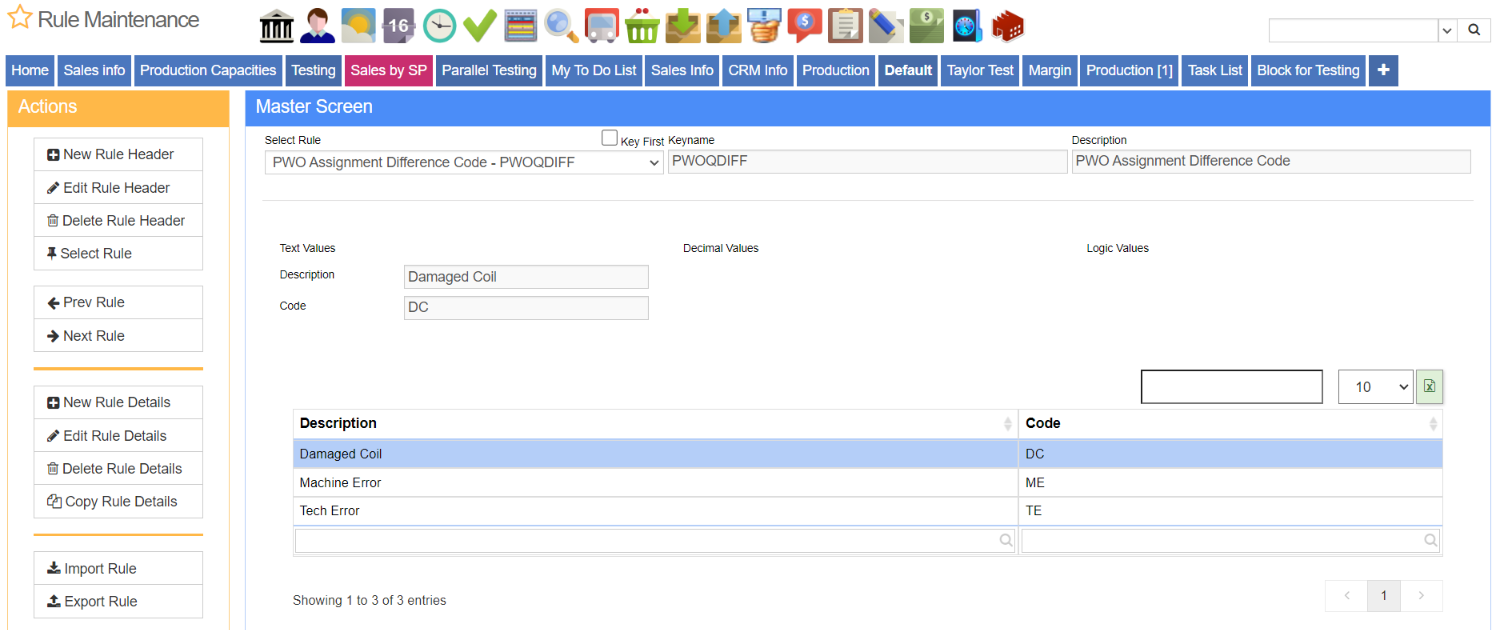The image size is (1498, 630).
Task: Click page 1 in the pagination
Action: [x=1384, y=596]
